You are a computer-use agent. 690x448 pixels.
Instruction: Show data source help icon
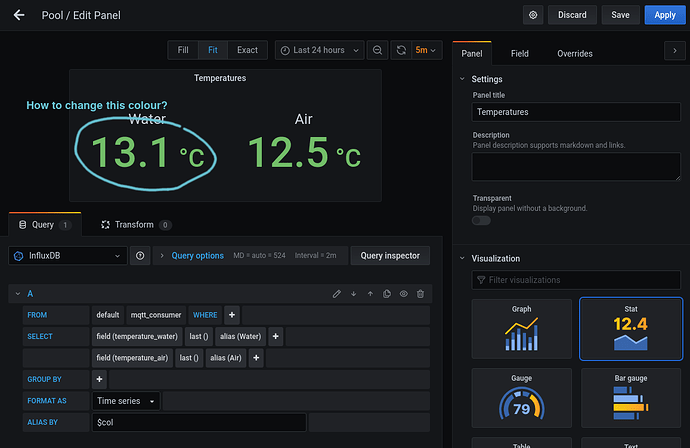click(x=140, y=256)
